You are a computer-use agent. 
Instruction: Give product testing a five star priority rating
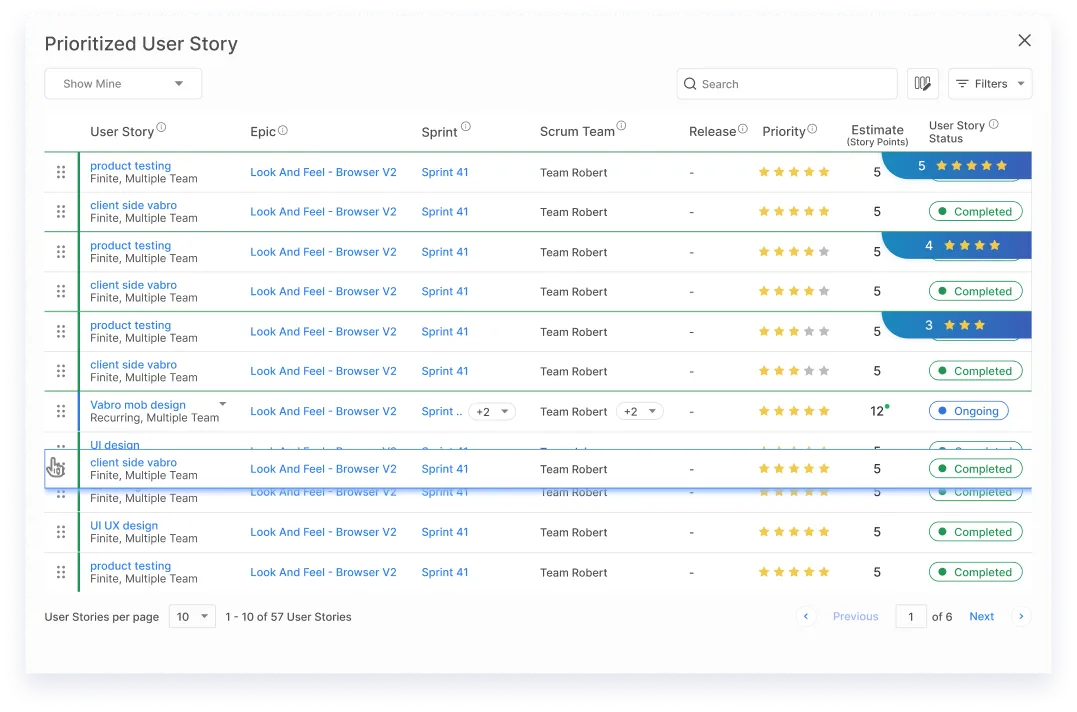click(825, 171)
